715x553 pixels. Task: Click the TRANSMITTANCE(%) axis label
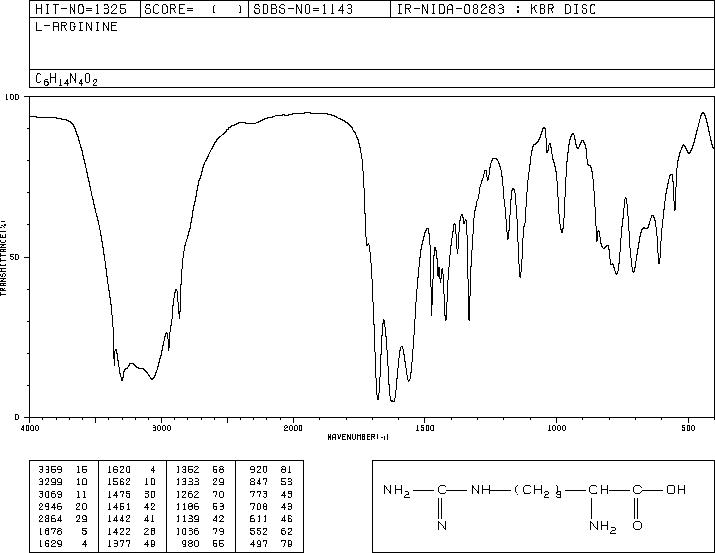[x=3, y=258]
